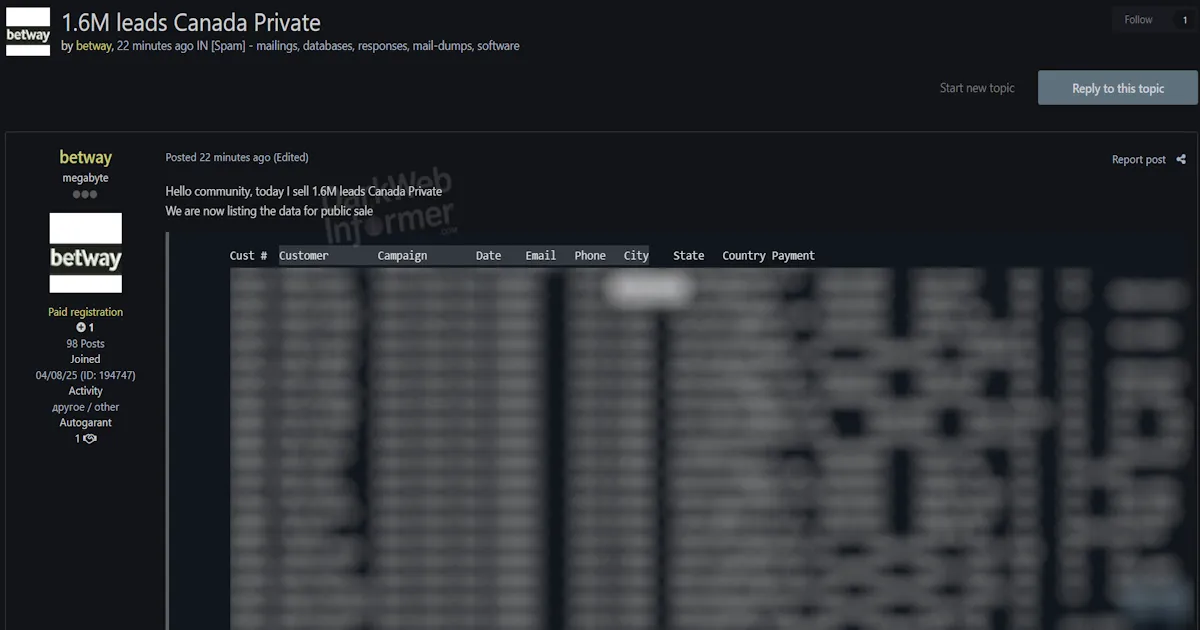
Task: Report post link in post header
Action: coord(1139,160)
